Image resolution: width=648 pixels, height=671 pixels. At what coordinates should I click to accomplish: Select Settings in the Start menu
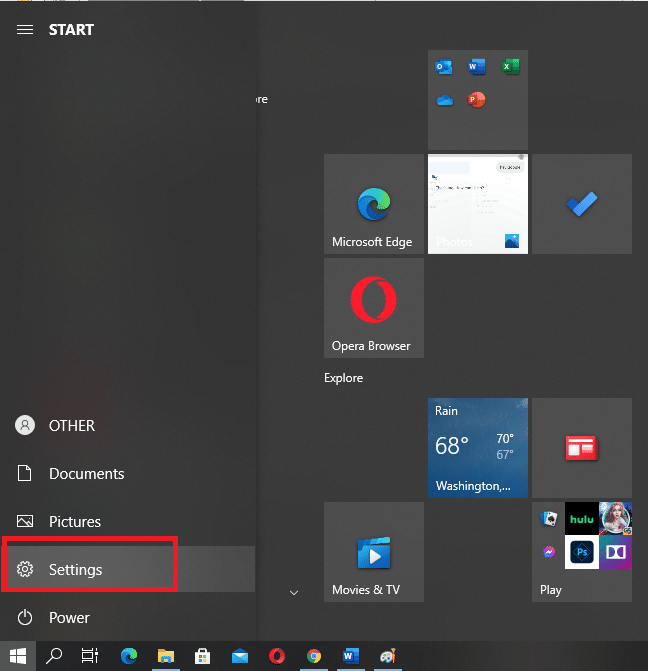76,570
